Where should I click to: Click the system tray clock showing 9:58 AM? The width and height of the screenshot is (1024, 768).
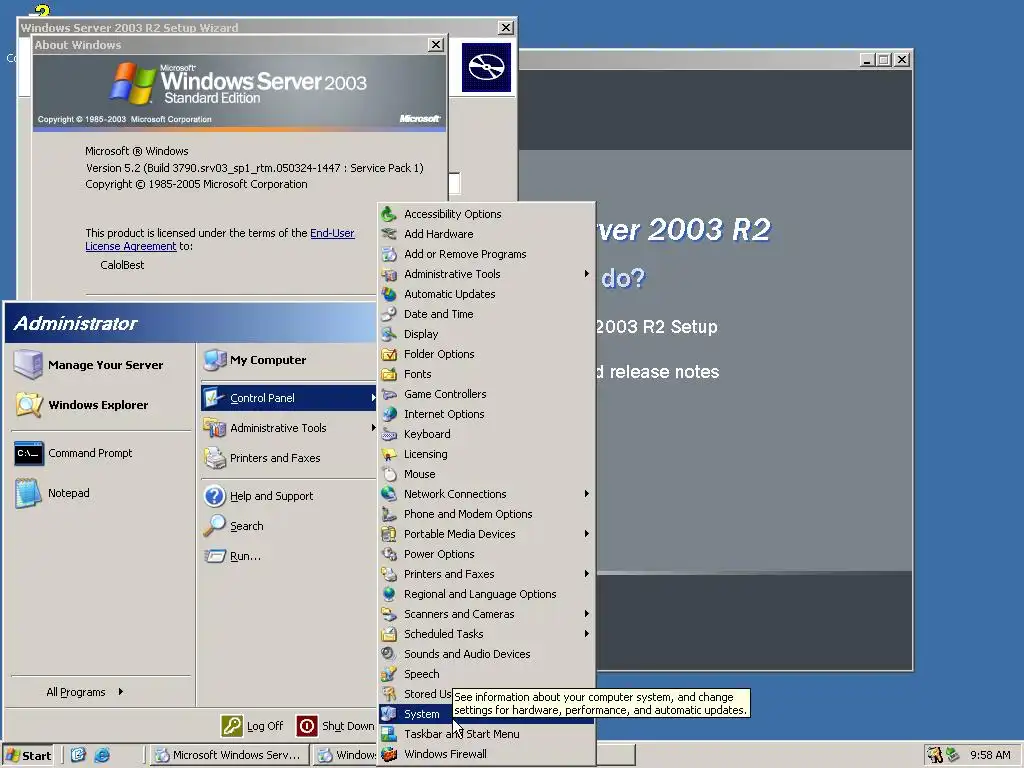[x=990, y=755]
